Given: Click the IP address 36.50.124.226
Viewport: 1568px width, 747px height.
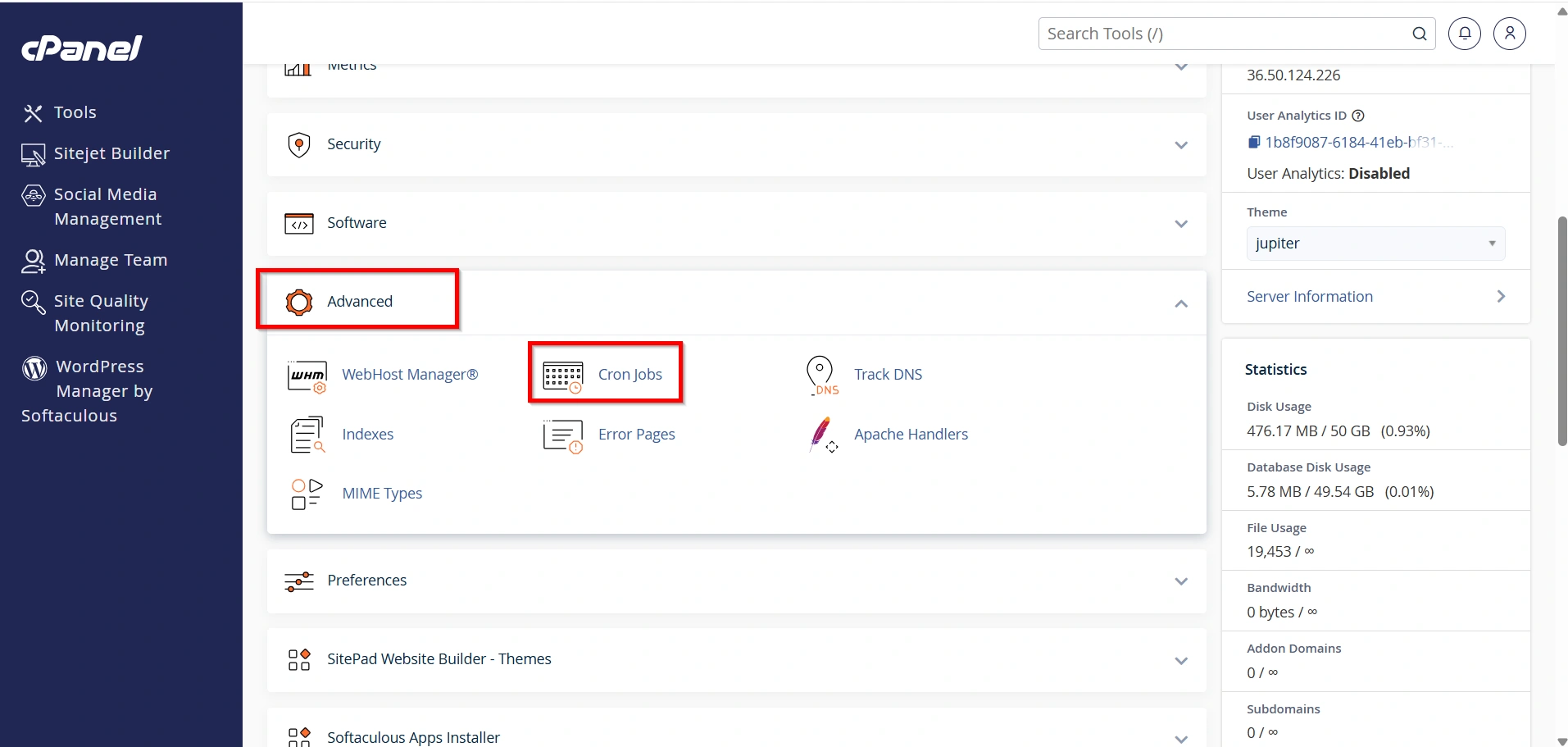Looking at the screenshot, I should [1293, 75].
